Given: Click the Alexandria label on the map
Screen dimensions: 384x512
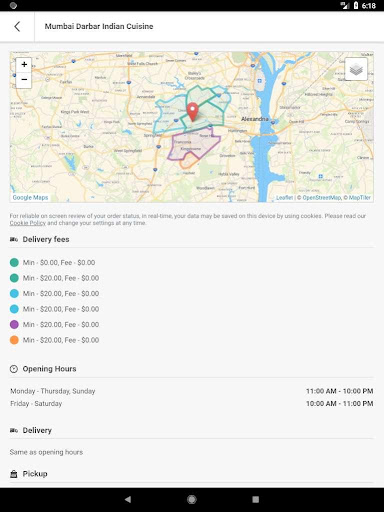Looking at the screenshot, I should 255,119.
